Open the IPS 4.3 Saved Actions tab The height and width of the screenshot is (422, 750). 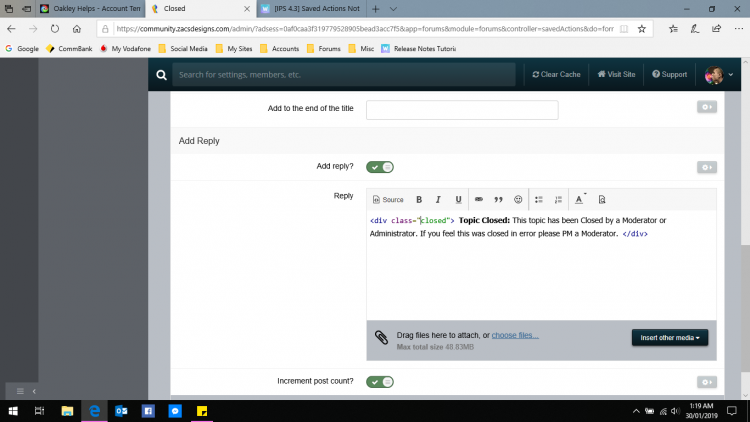310,8
